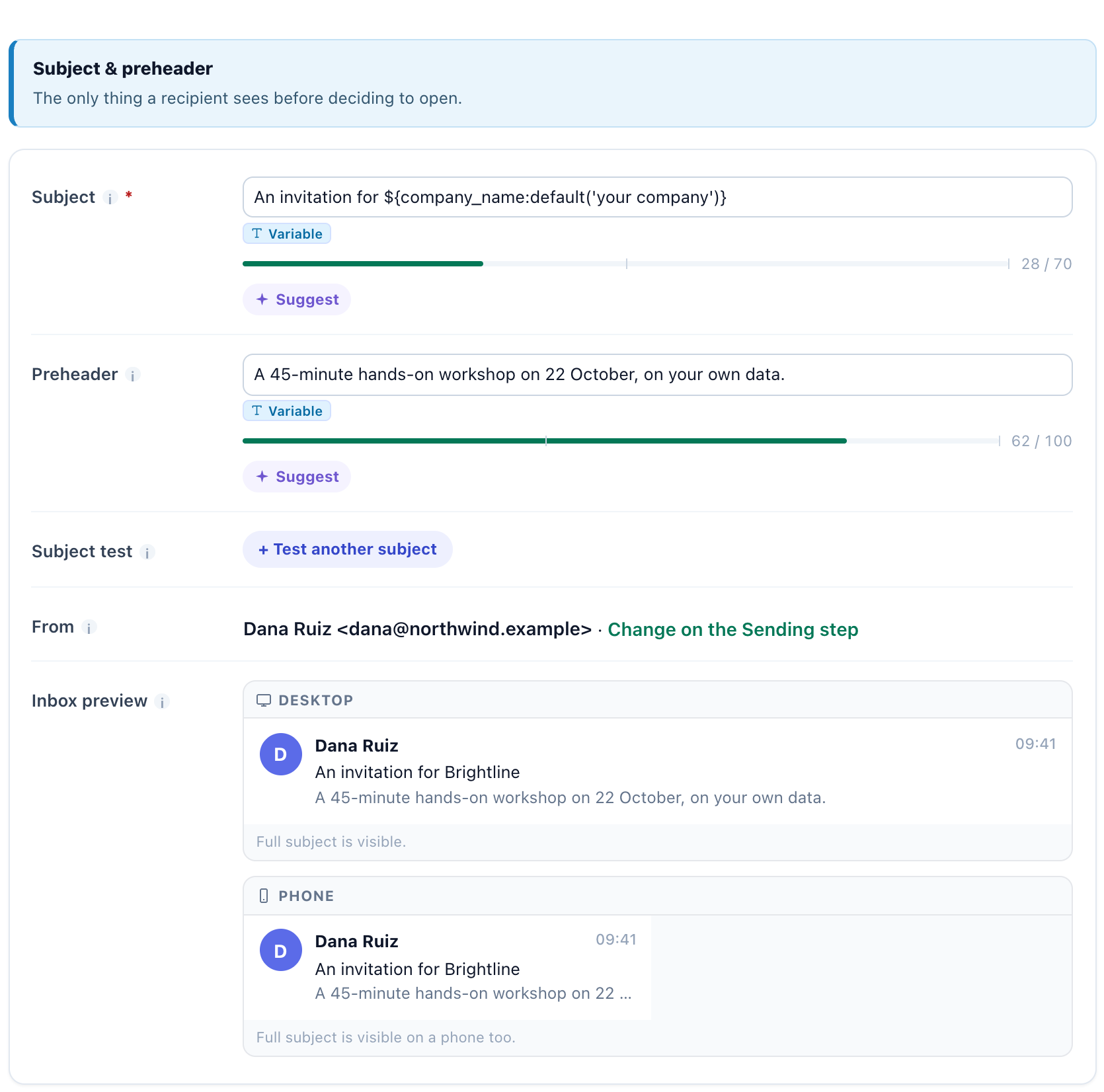Click 'Full subject is visible on a phone too.'
This screenshot has height=1092, width=1104.
click(x=386, y=1037)
